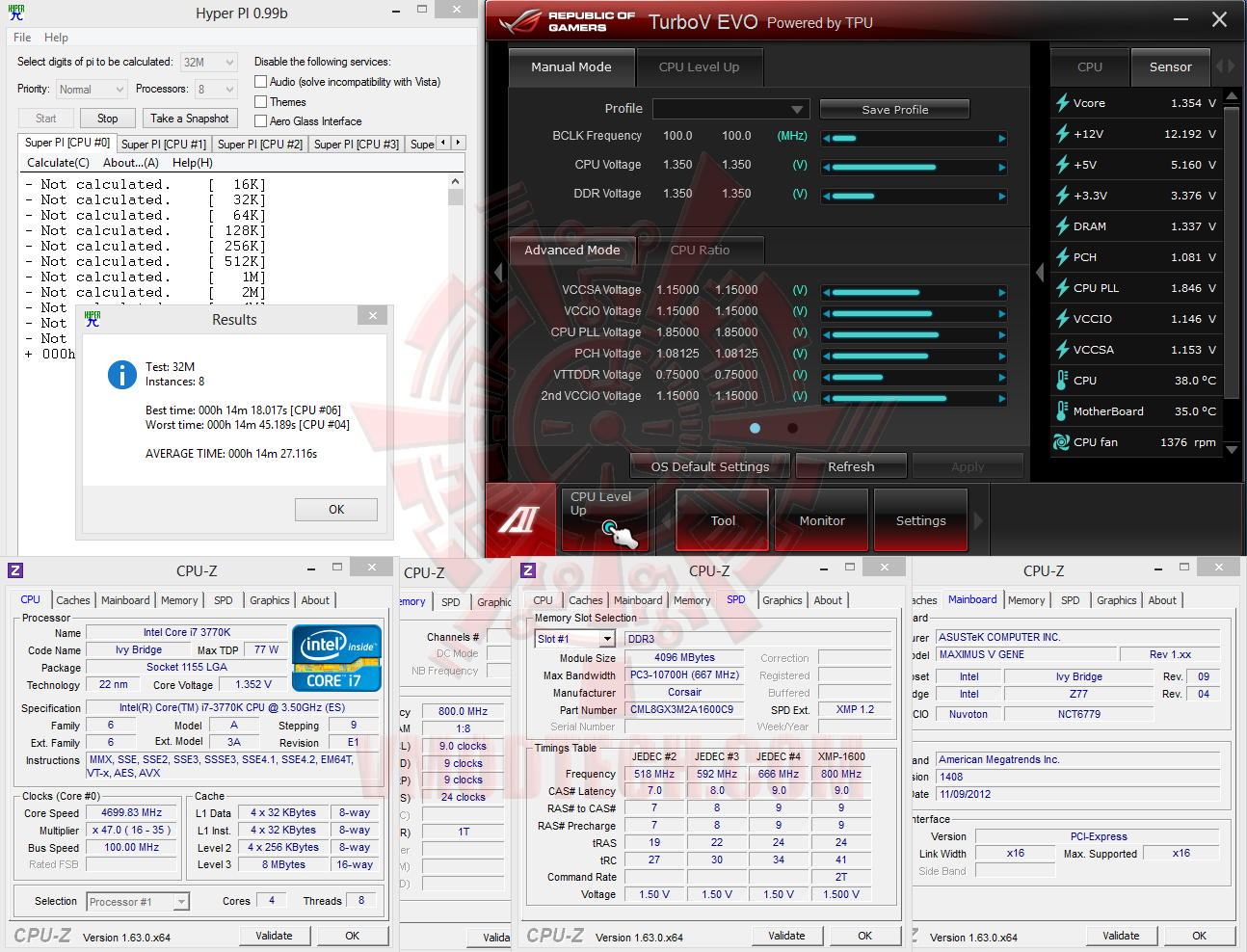Click the +3.3V lightning sensor icon

1062,196
